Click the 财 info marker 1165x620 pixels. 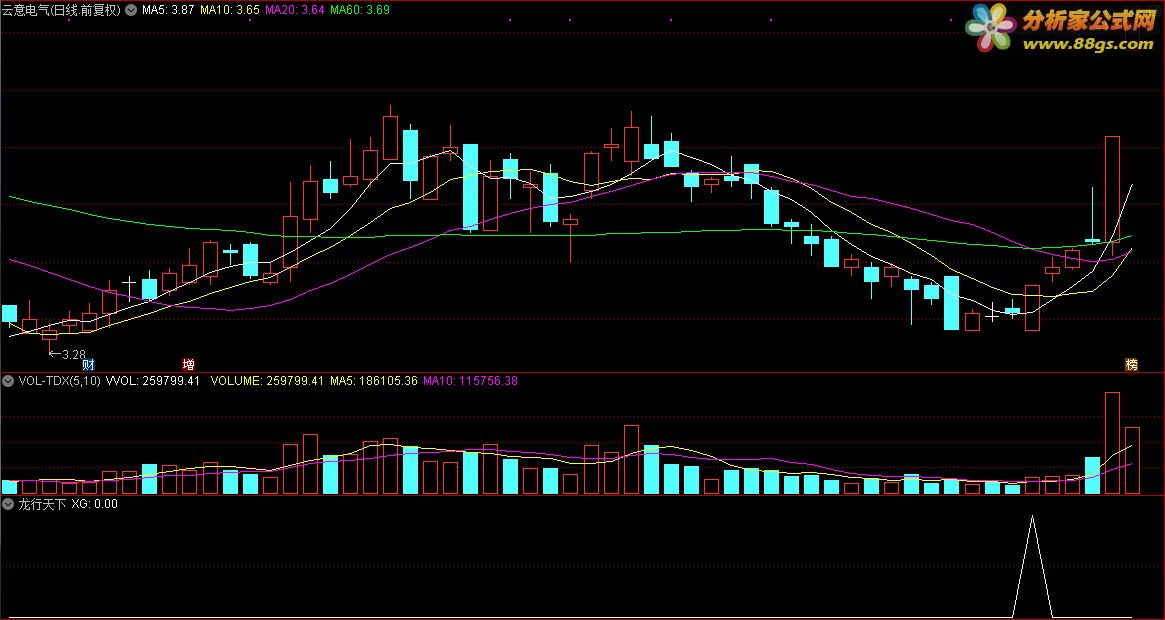click(x=88, y=364)
